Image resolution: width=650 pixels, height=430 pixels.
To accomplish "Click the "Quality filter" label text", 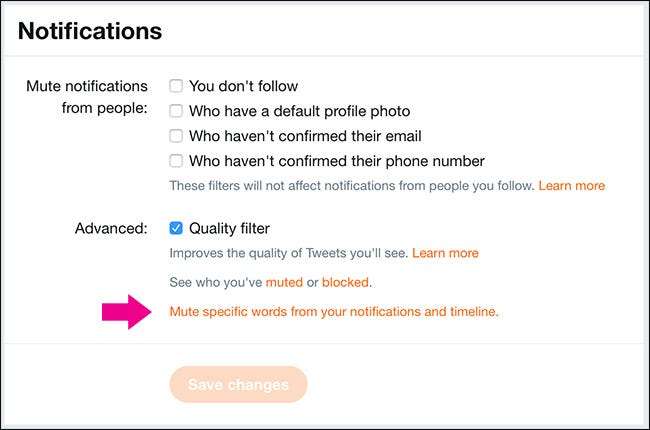I will (229, 228).
